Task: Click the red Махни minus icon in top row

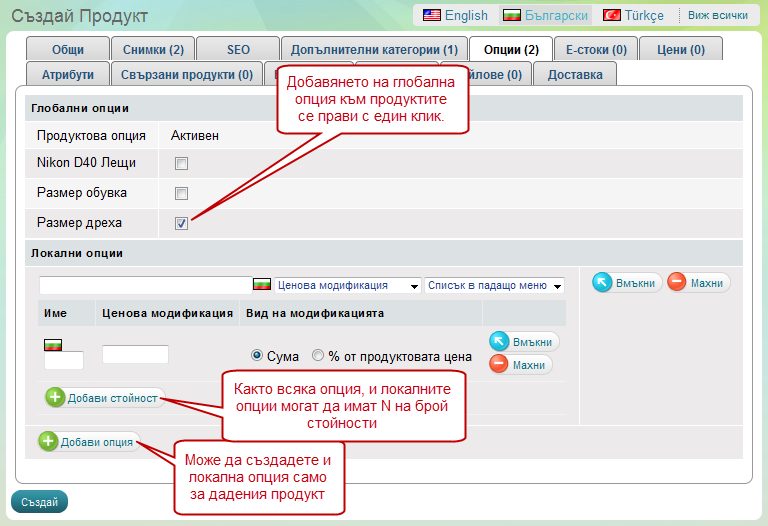Action: pos(677,283)
